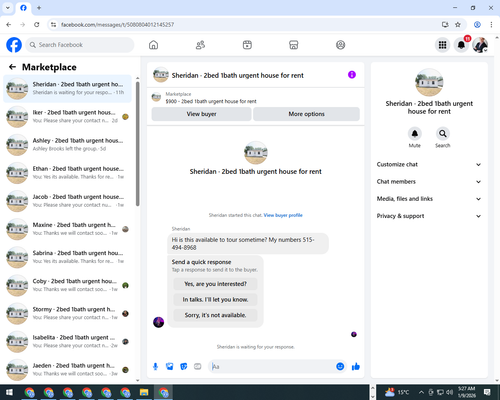Send a thumbs-up like
This screenshot has width=500, height=400.
click(356, 367)
